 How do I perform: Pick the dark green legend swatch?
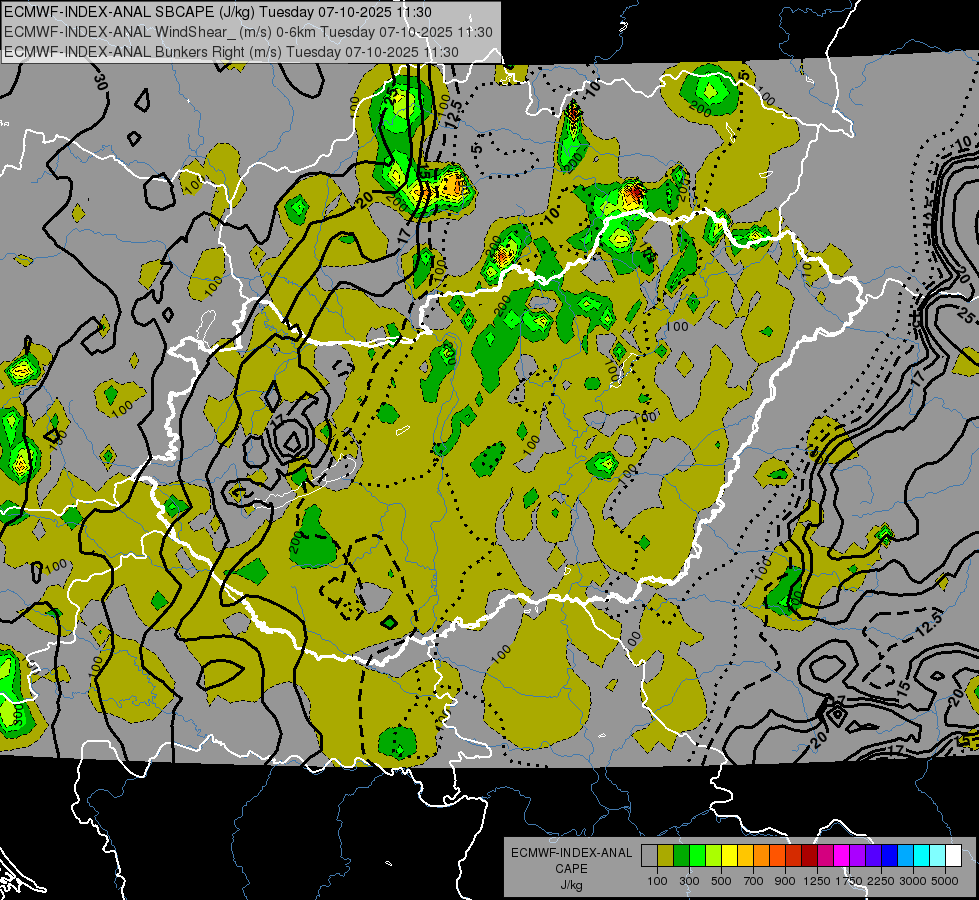click(681, 856)
